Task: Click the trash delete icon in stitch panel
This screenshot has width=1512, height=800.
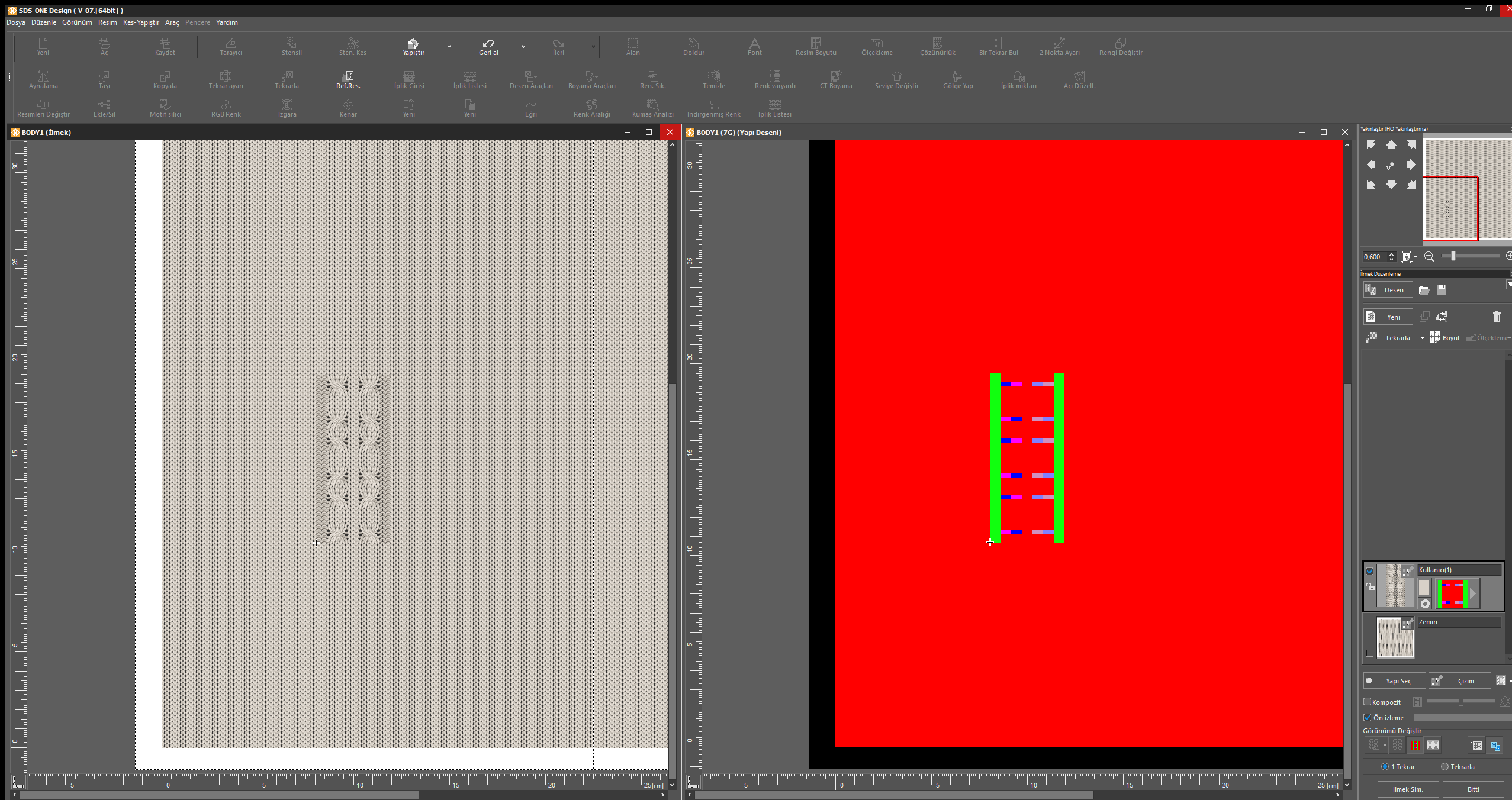Action: coord(1497,317)
